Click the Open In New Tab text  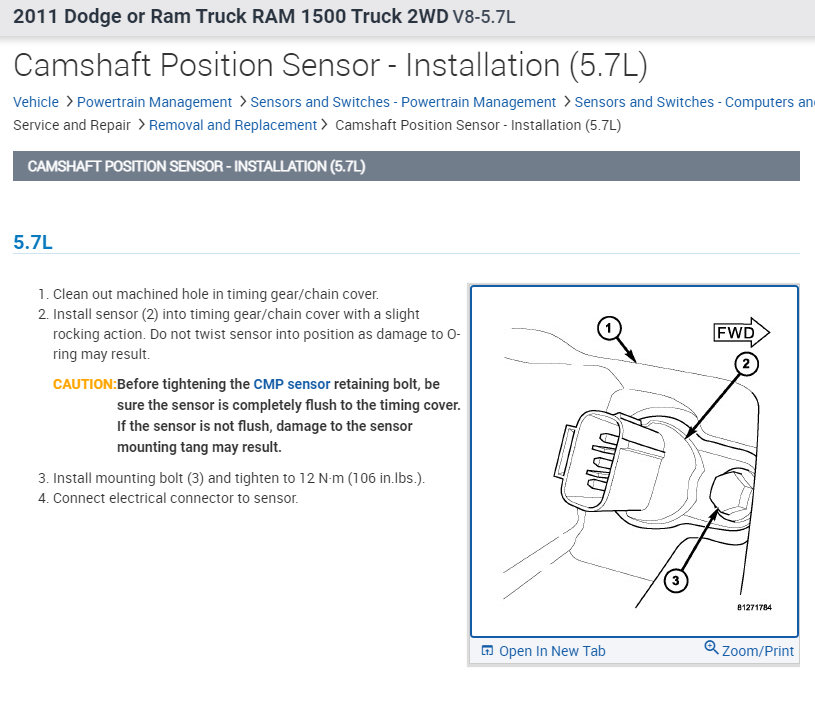[x=552, y=651]
